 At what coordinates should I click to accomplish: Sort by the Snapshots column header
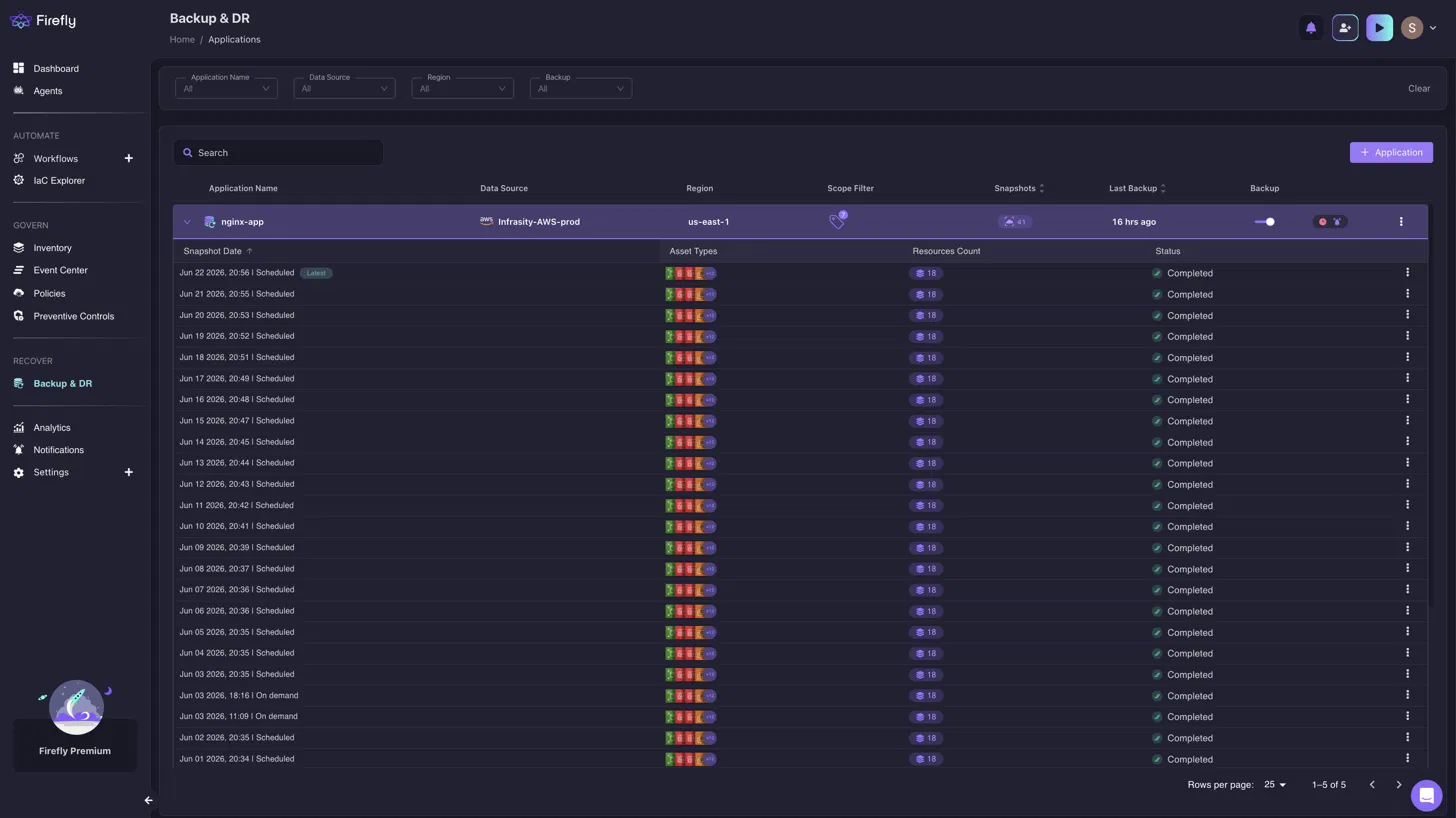pyautogui.click(x=1019, y=188)
